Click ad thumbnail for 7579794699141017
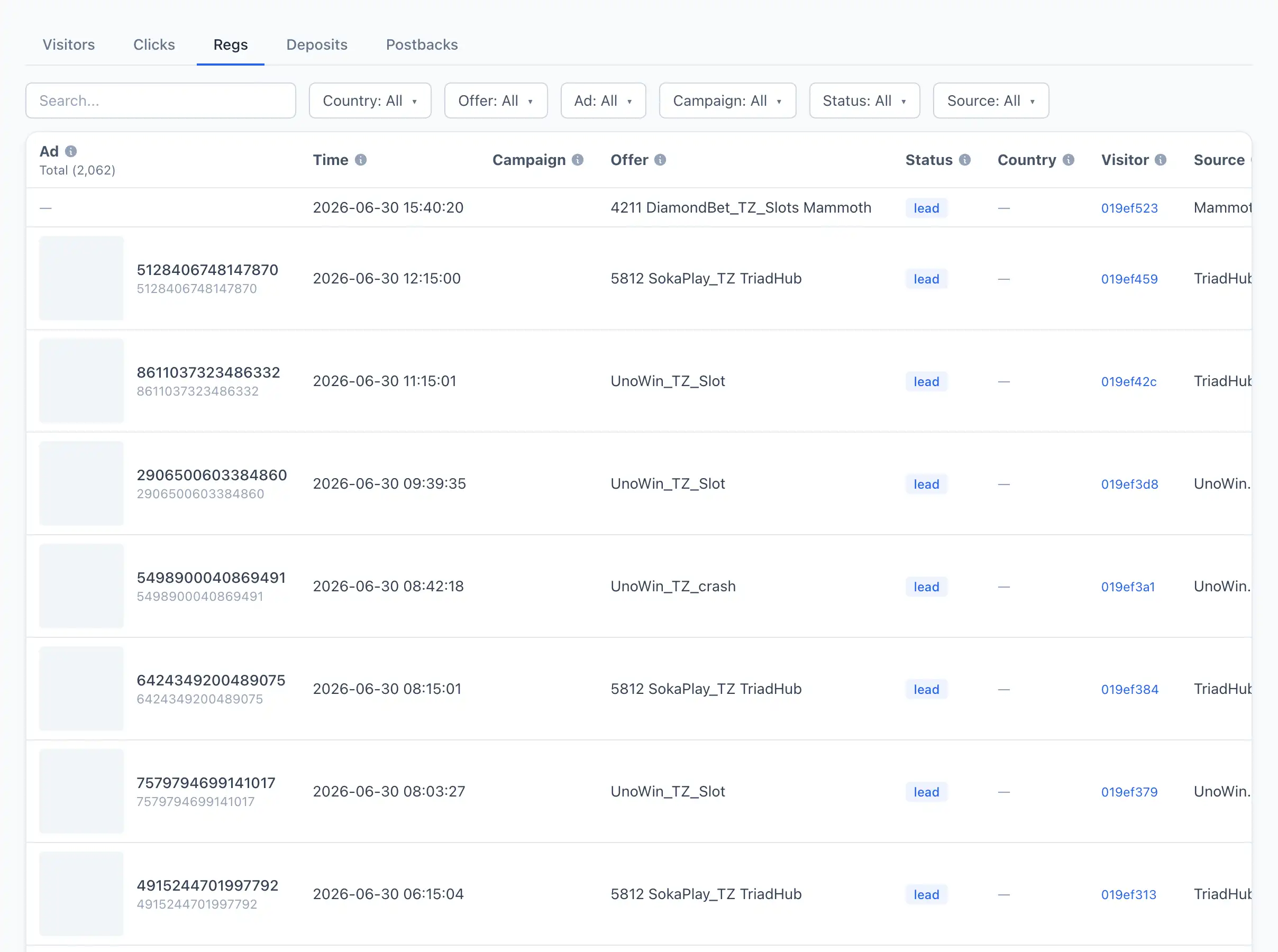The image size is (1278, 952). [x=81, y=791]
